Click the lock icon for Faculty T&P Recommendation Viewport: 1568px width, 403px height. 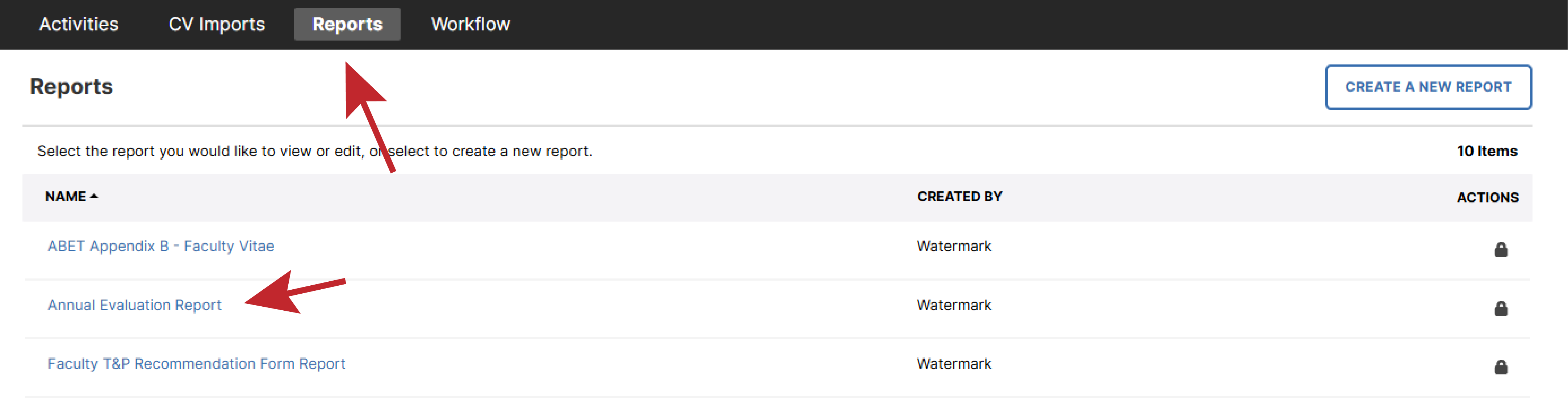1500,367
